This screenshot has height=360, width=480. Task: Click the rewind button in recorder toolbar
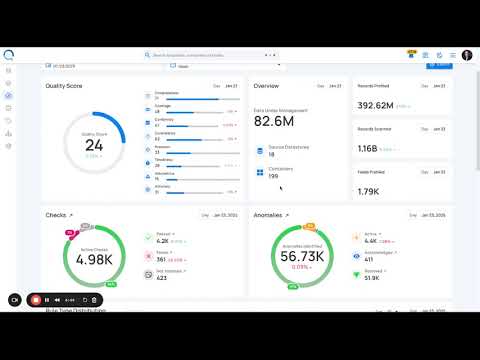(x=57, y=300)
